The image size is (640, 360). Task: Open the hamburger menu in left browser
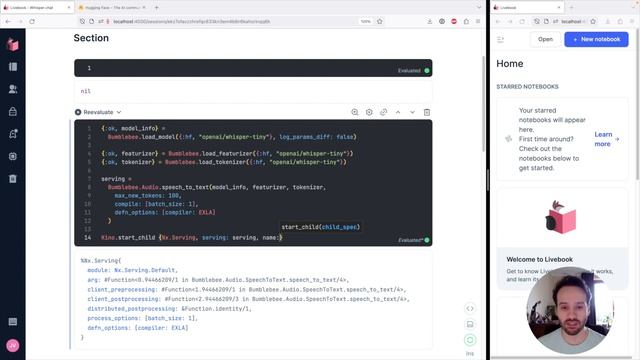pos(478,21)
